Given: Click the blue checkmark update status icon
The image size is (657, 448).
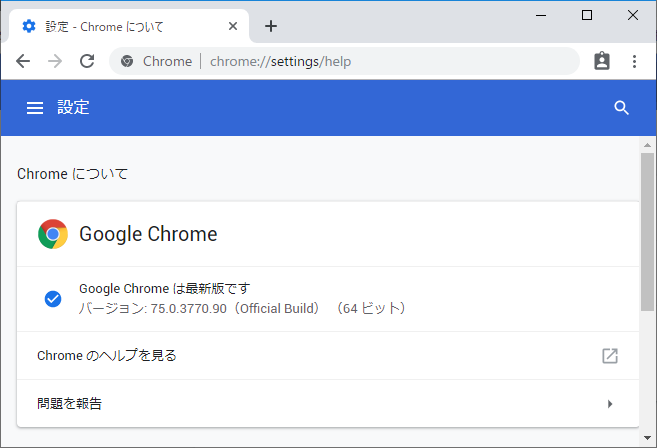Looking at the screenshot, I should click(x=53, y=299).
